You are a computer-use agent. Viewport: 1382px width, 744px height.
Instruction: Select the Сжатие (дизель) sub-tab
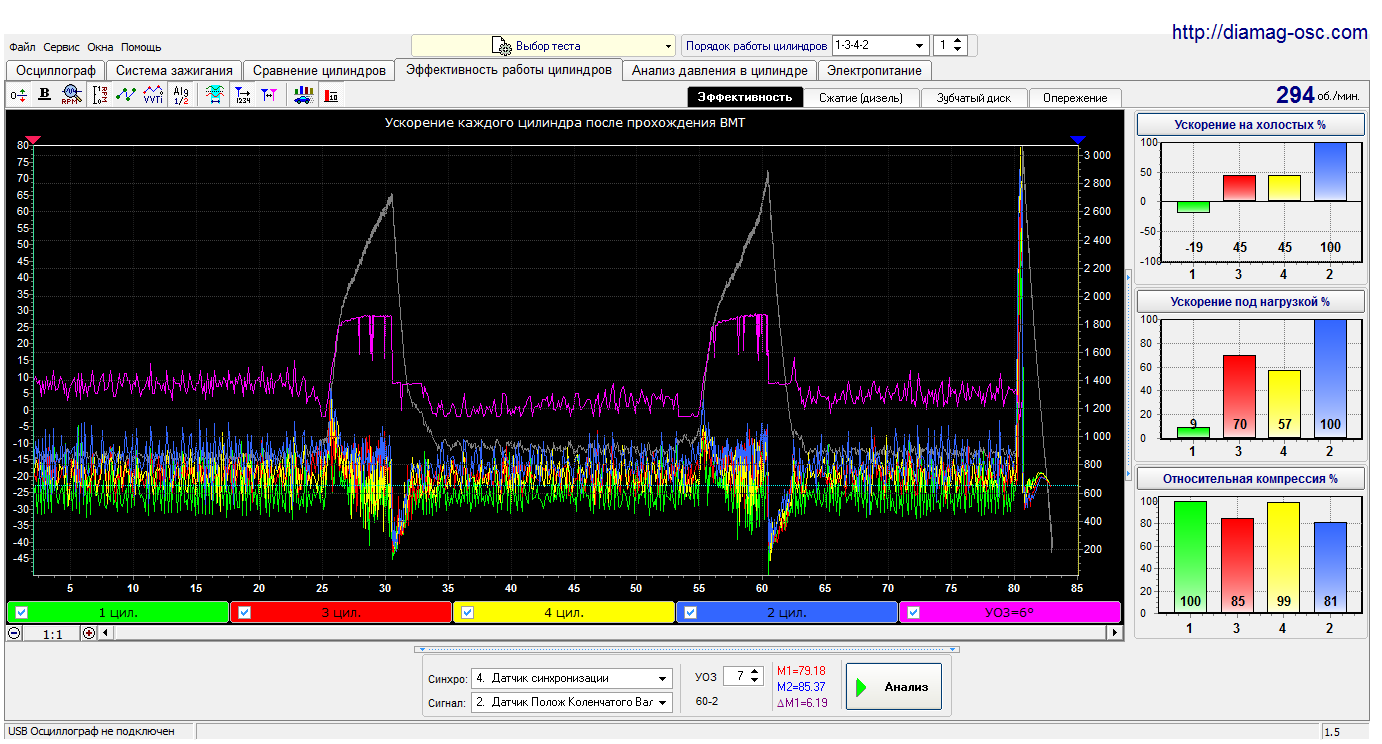coord(861,98)
